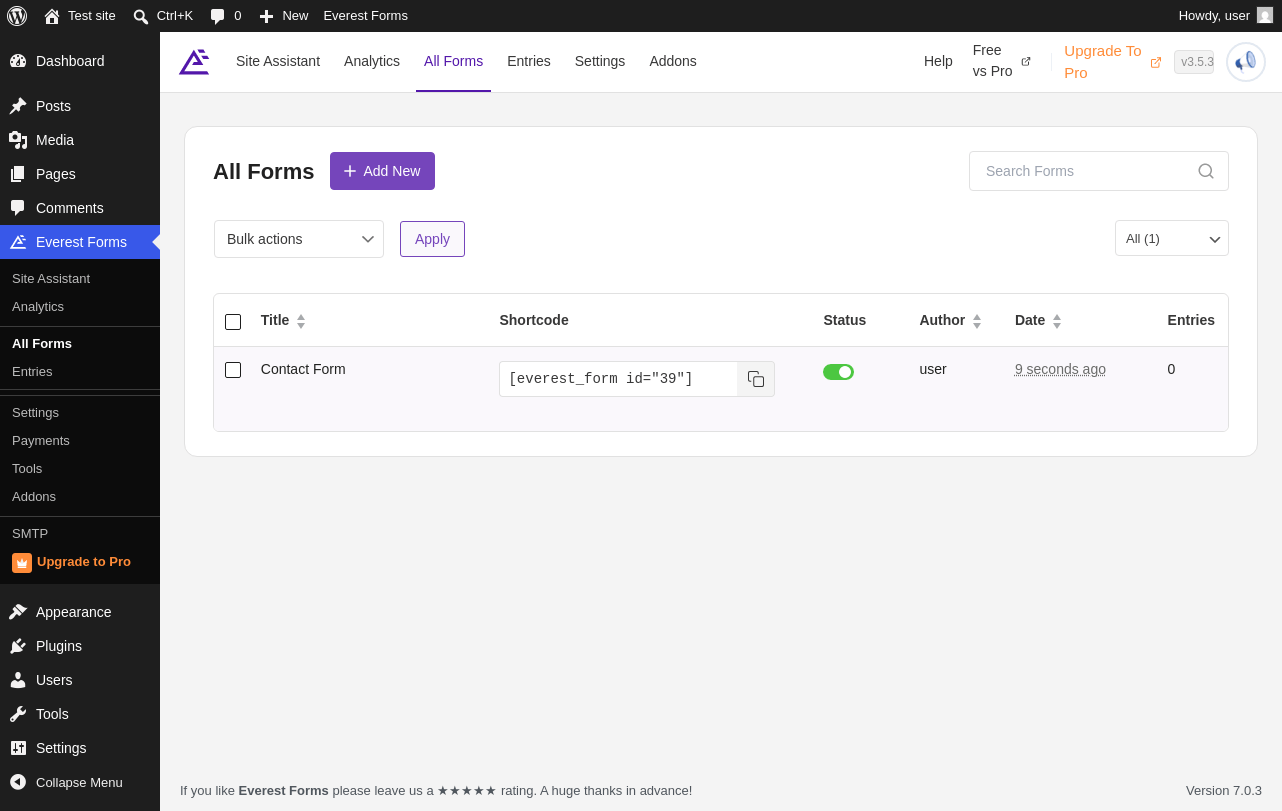Click the Shortcode column header
1282x811 pixels.
click(x=534, y=320)
